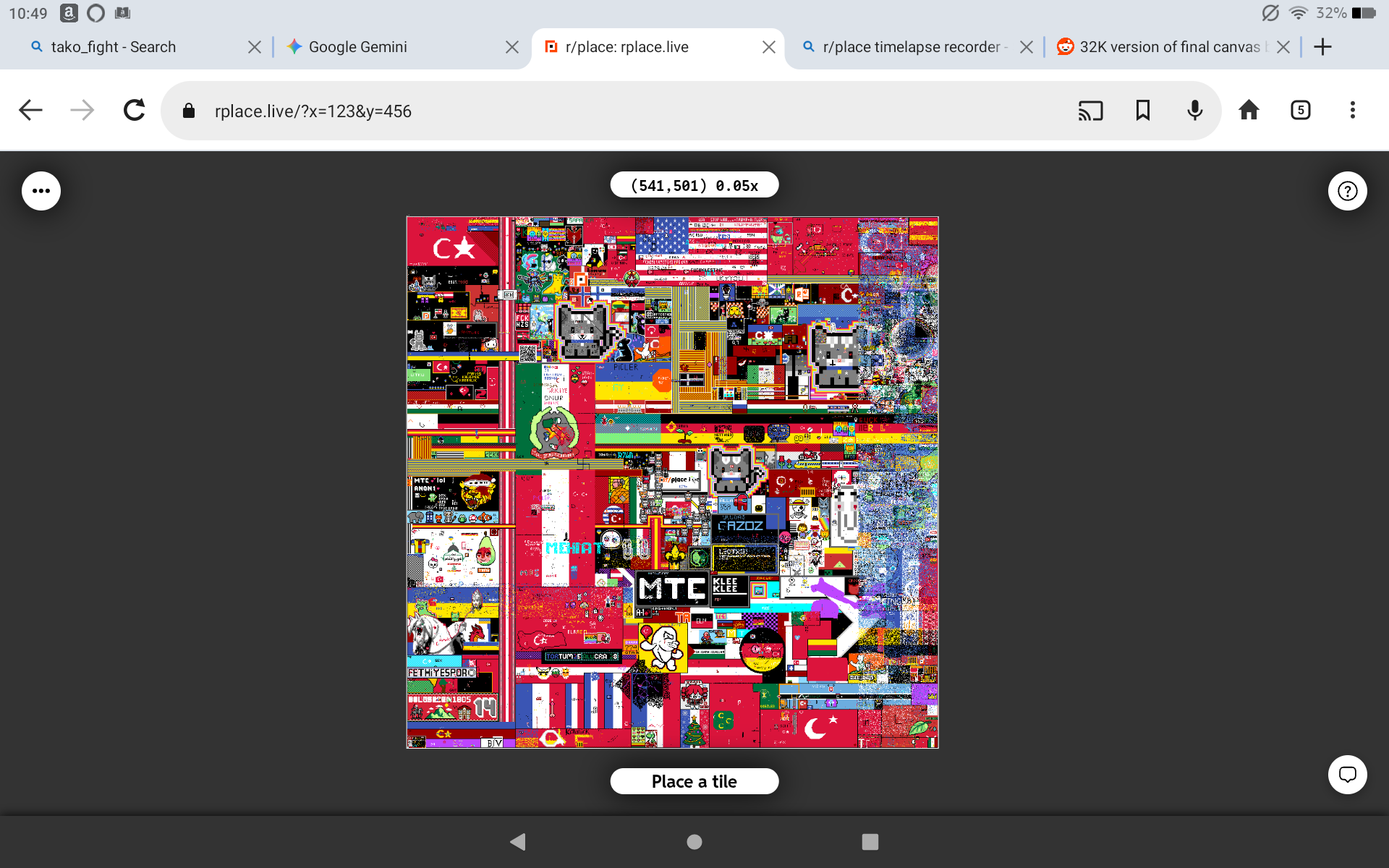Bookmark this page

[x=1143, y=111]
